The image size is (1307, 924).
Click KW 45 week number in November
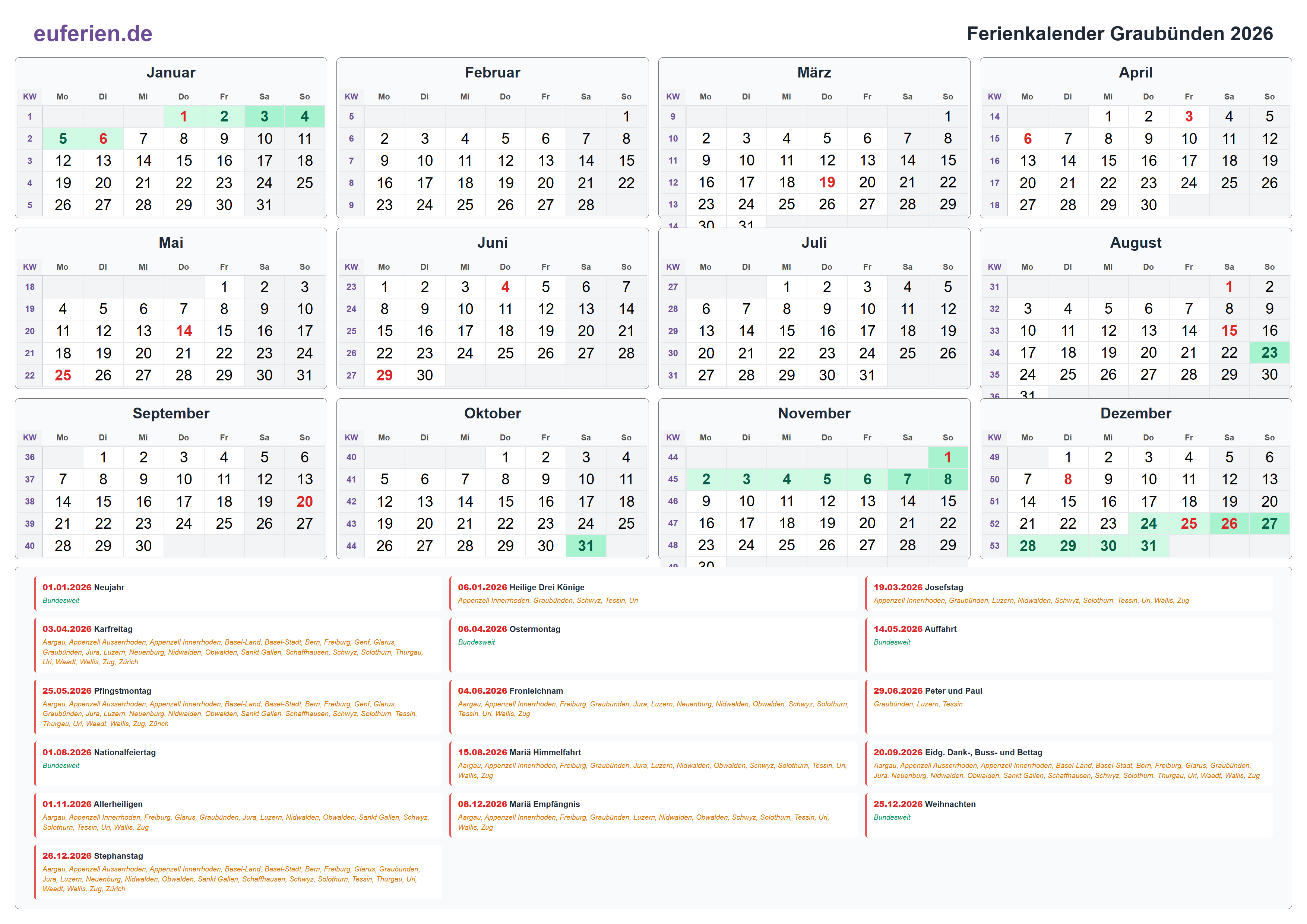(673, 480)
